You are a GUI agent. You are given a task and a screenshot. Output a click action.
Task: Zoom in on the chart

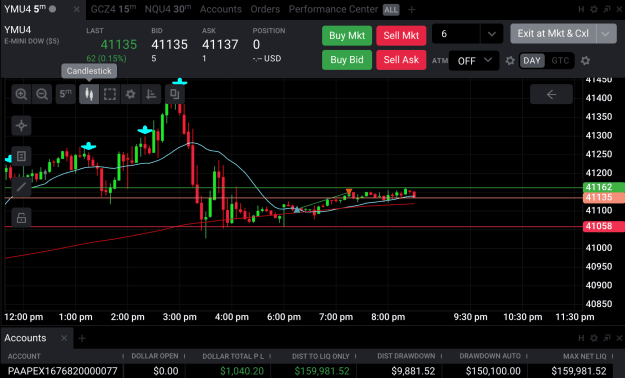[x=21, y=94]
